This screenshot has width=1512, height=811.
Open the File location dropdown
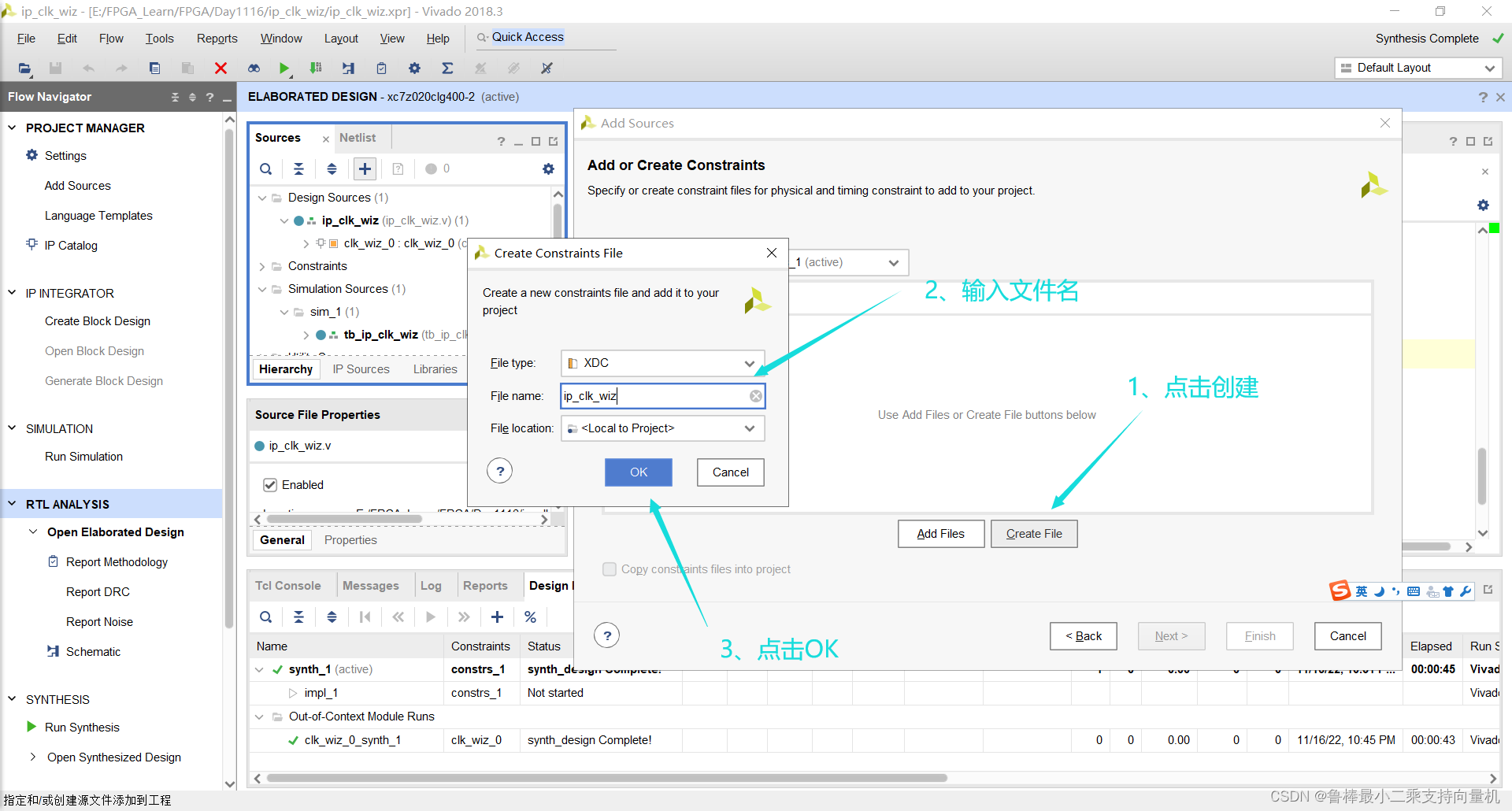(x=662, y=428)
